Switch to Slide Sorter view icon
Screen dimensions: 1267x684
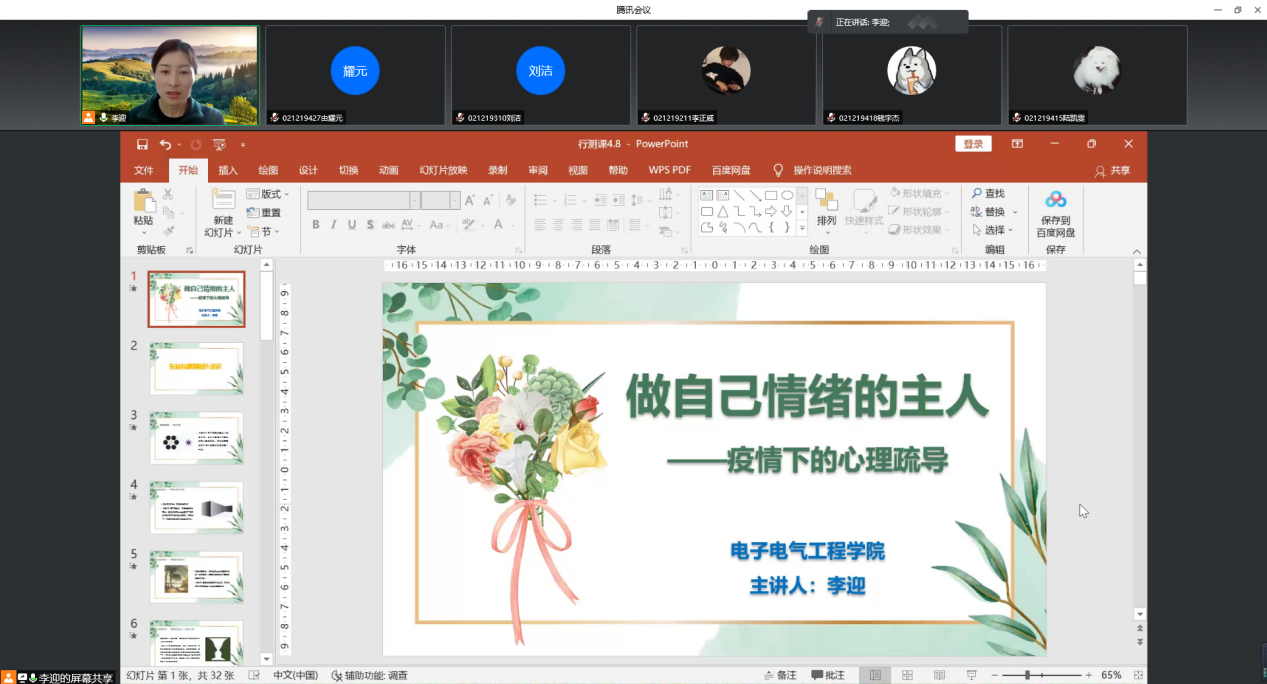(x=907, y=675)
